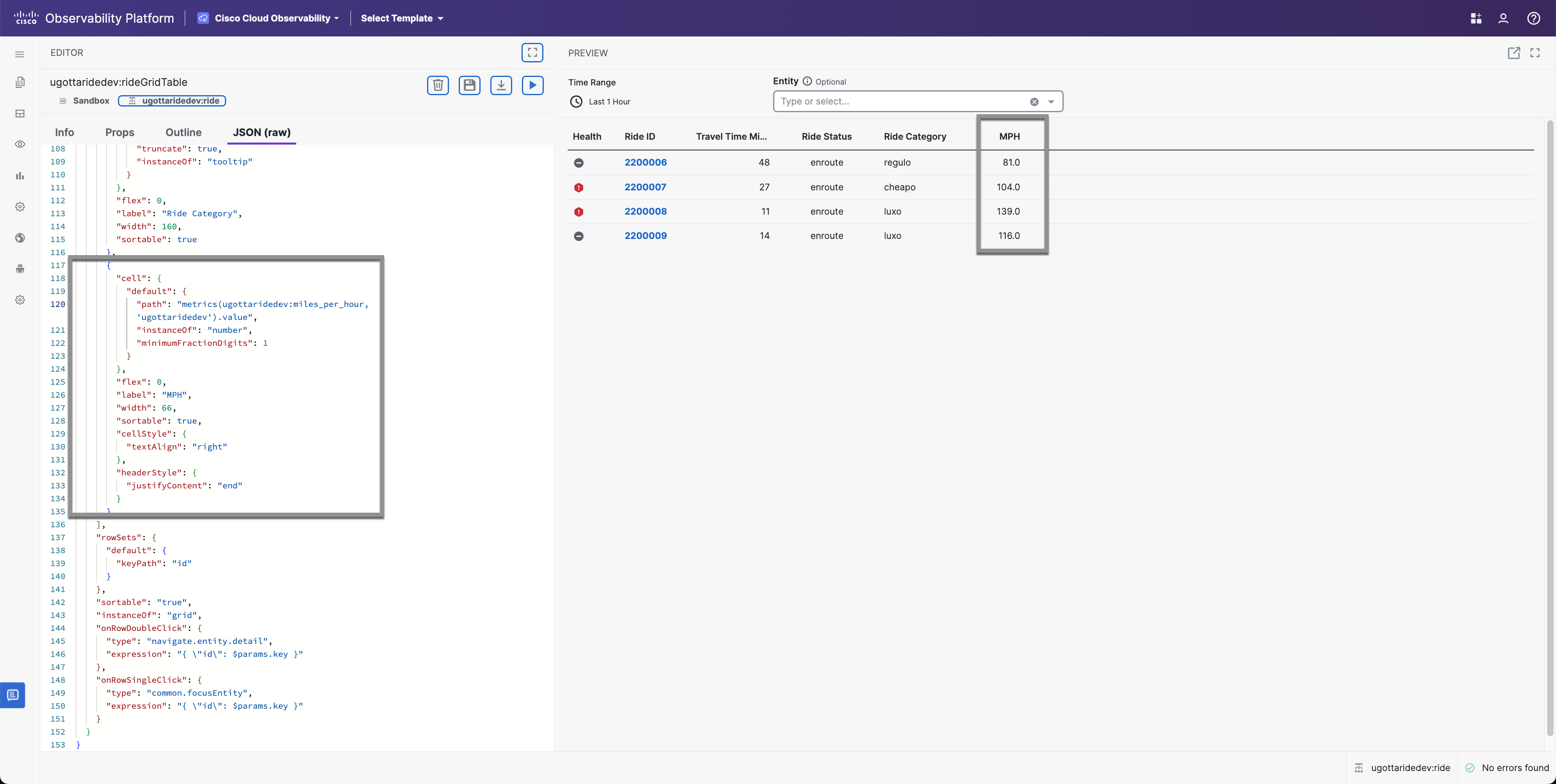Viewport: 1556px width, 784px height.
Task: Click the ugottaridedev:ride entity chip
Action: (172, 101)
